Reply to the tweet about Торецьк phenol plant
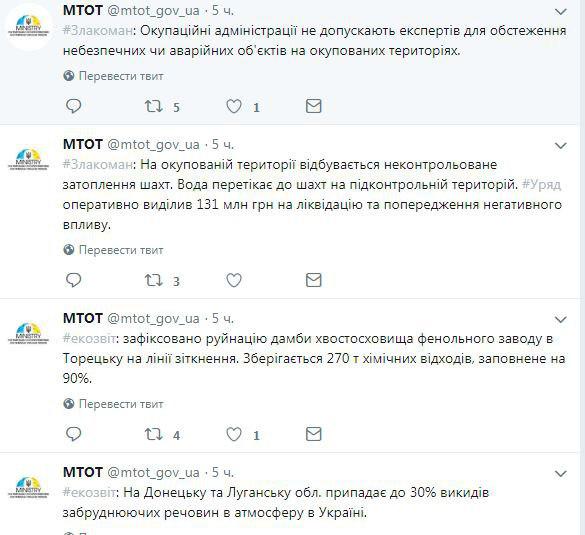This screenshot has width=585, height=535. (x=73, y=434)
